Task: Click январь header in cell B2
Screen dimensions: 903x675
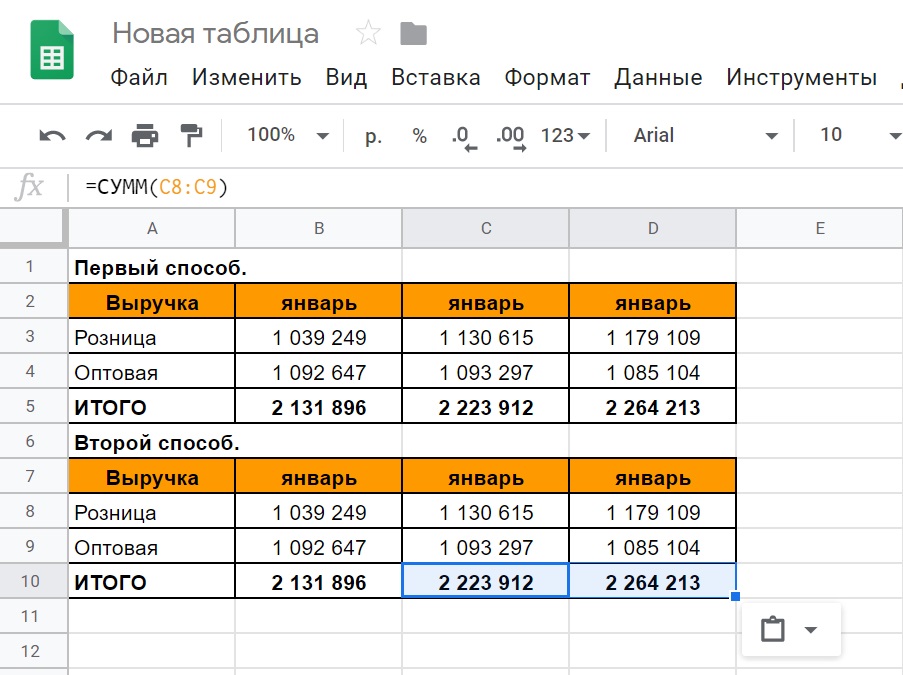Action: point(319,302)
